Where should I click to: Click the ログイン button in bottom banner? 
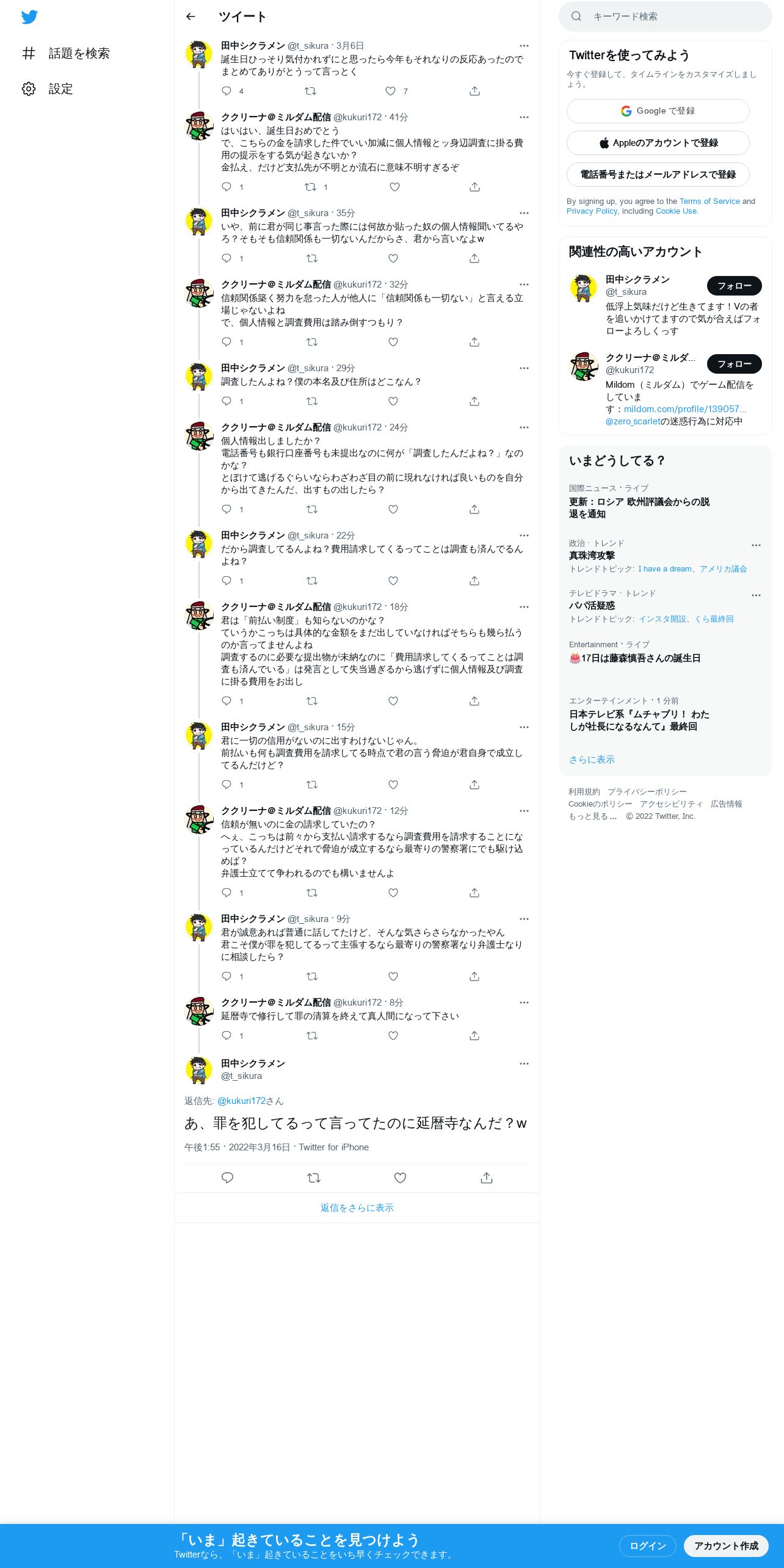[x=648, y=1546]
